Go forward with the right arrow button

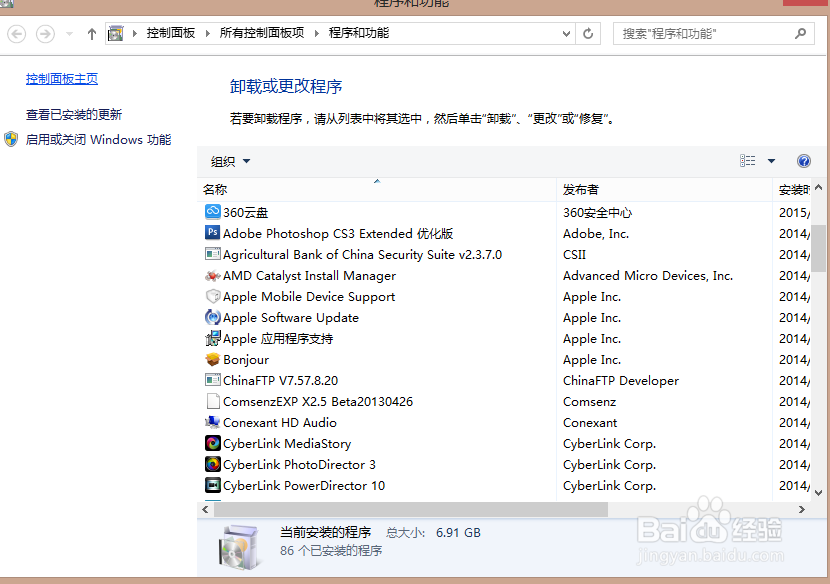pos(45,34)
